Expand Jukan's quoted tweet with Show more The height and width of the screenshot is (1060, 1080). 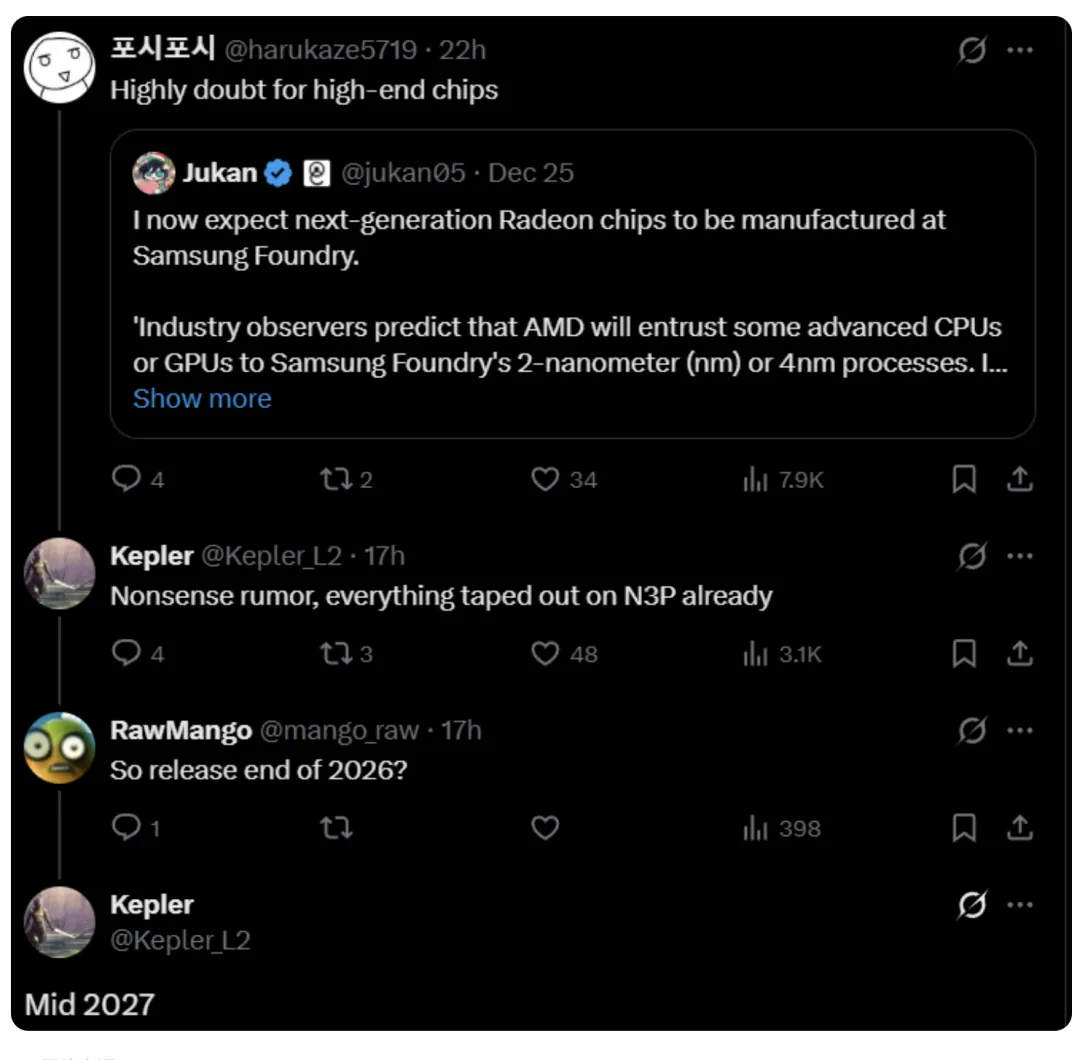coord(202,399)
